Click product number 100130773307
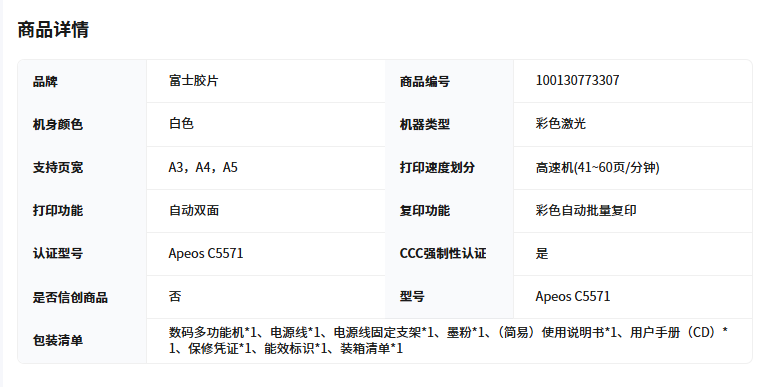The width and height of the screenshot is (767, 387). coord(577,80)
